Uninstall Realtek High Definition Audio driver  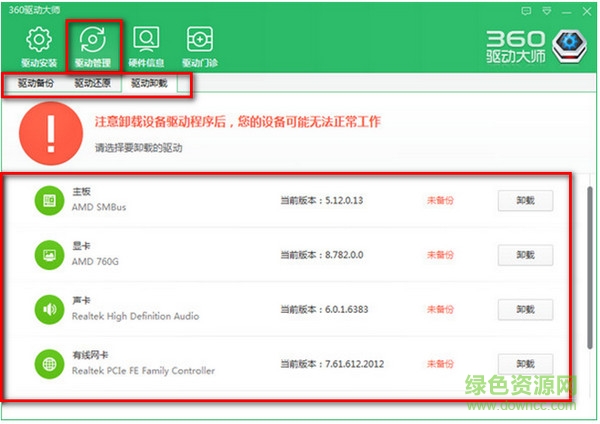point(525,309)
